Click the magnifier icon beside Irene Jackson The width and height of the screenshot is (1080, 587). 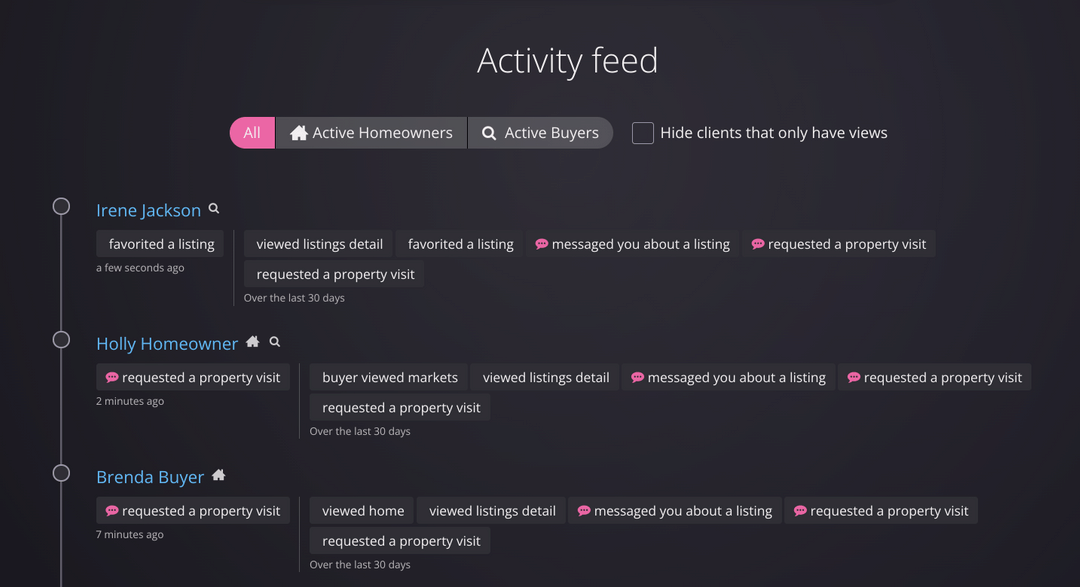pos(213,209)
